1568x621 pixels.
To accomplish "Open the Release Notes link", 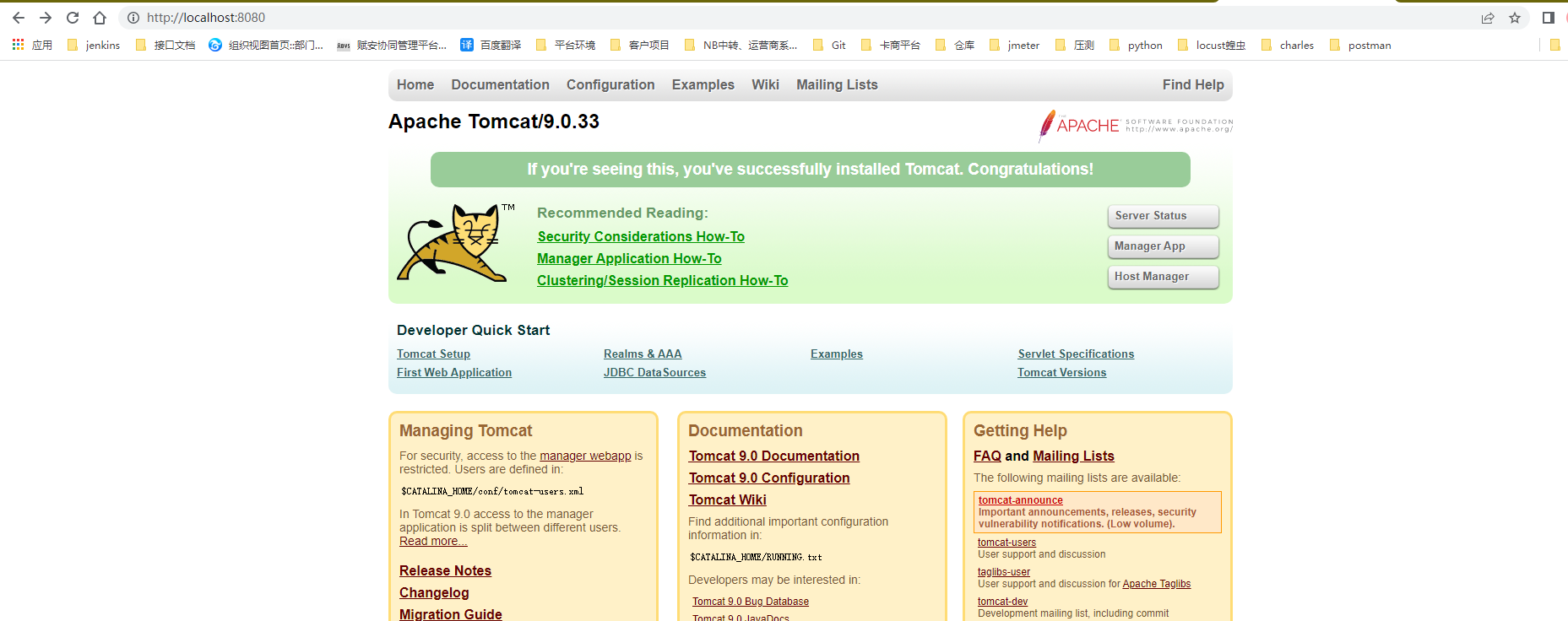I will click(445, 570).
